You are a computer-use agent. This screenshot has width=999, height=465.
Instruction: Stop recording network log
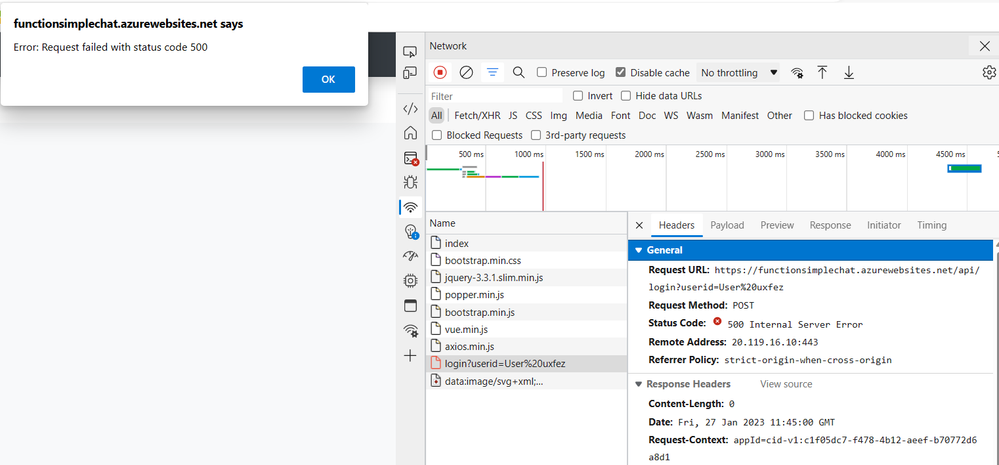pos(440,73)
